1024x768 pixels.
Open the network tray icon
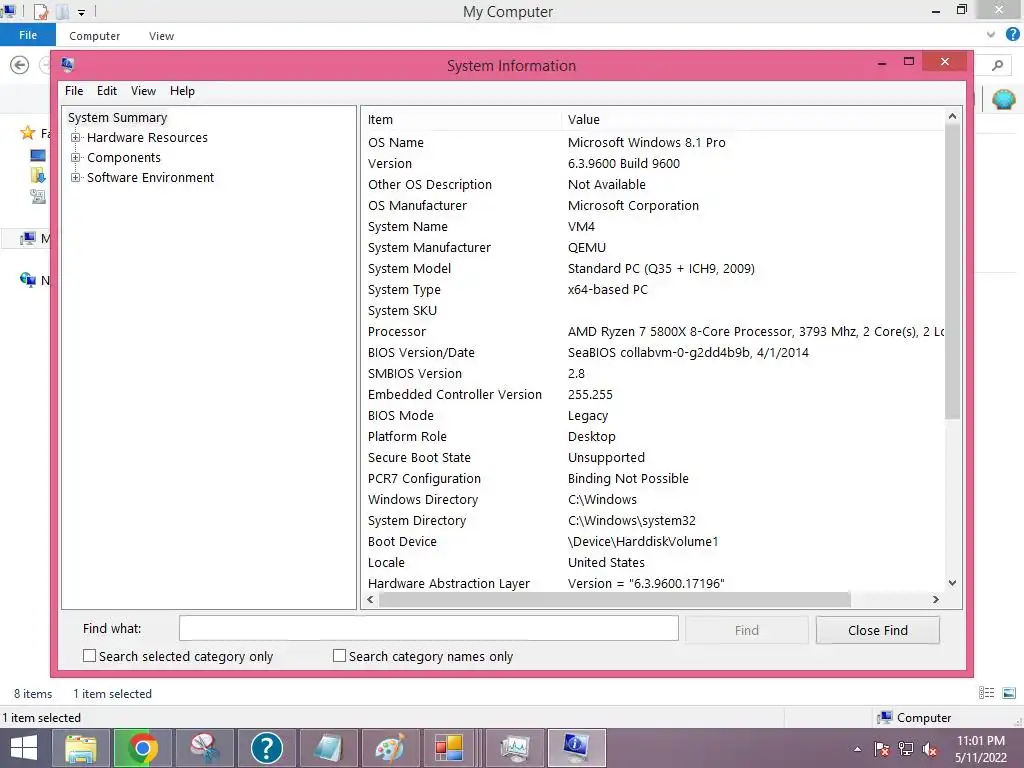click(x=906, y=749)
